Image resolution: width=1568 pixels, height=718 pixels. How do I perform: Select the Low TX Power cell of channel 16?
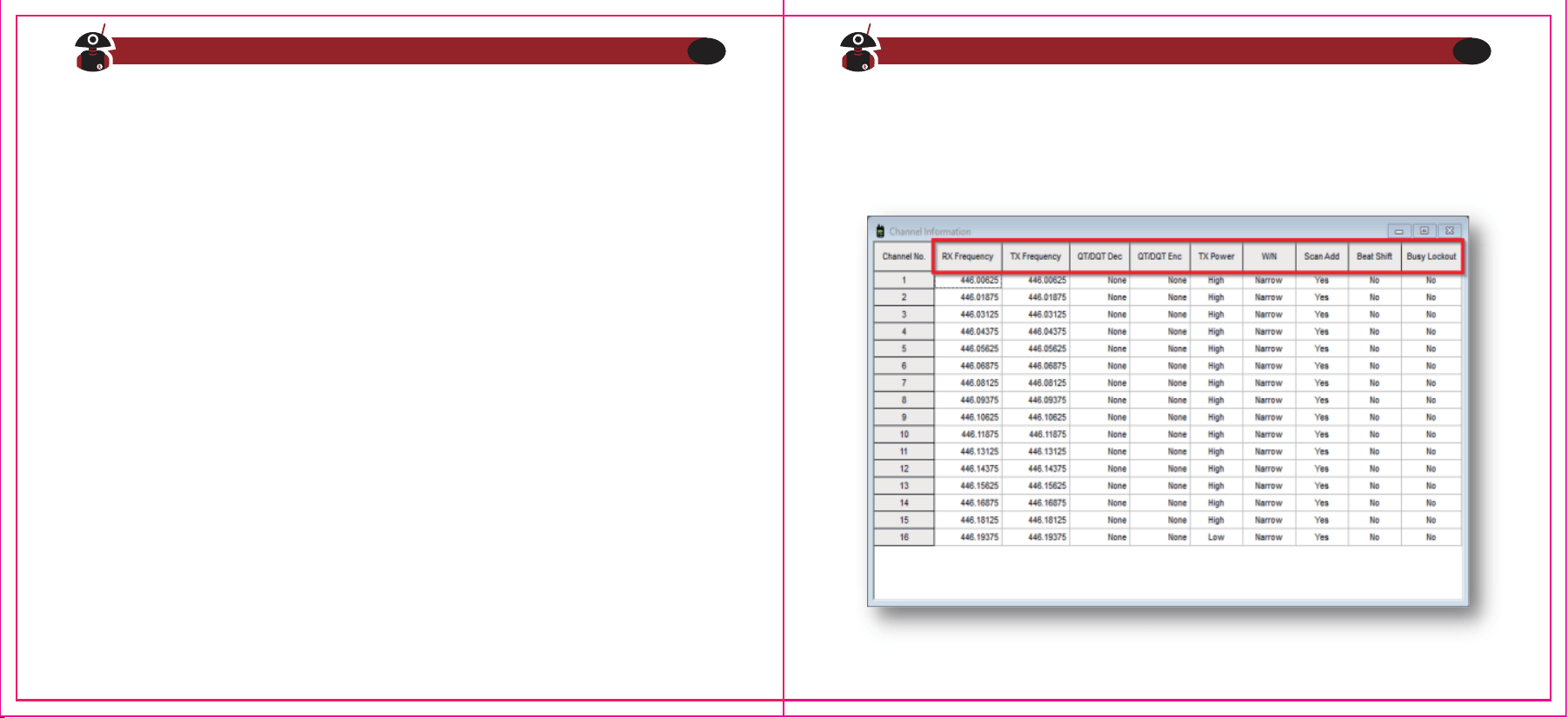[x=1216, y=537]
